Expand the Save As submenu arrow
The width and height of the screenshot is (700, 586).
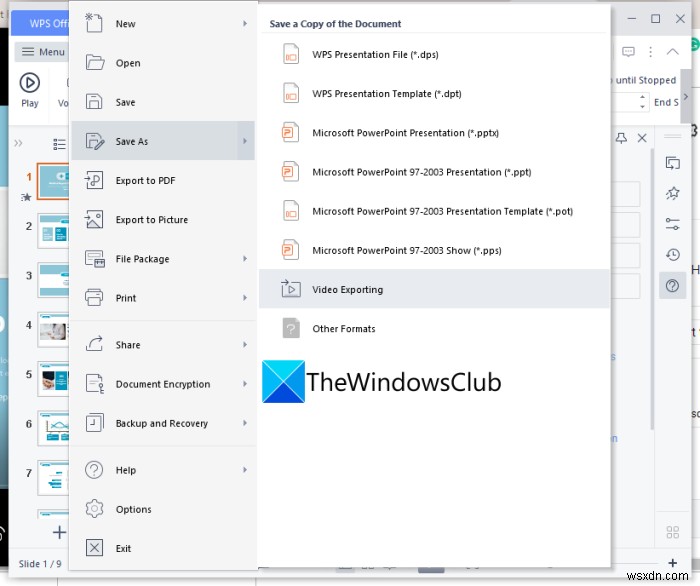click(245, 141)
